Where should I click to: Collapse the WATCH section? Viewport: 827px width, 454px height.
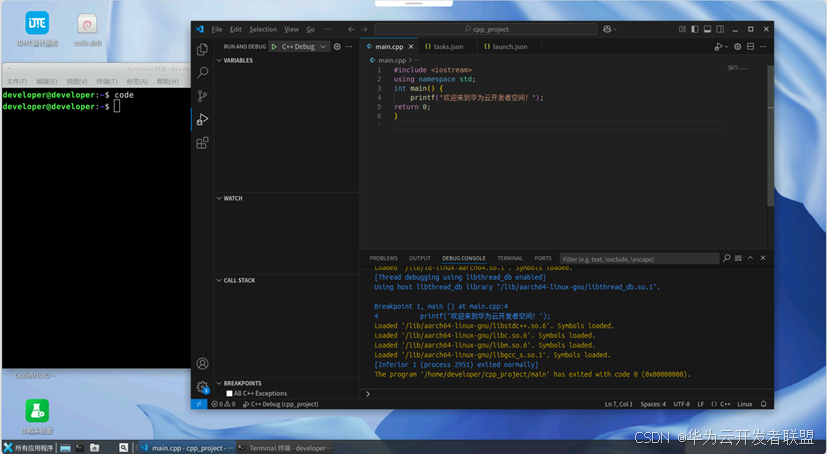click(229, 198)
